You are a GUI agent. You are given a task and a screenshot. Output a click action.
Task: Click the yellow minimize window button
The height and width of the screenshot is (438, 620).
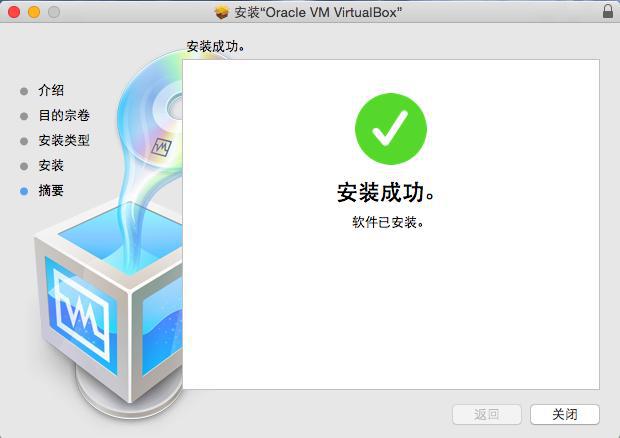(x=34, y=12)
